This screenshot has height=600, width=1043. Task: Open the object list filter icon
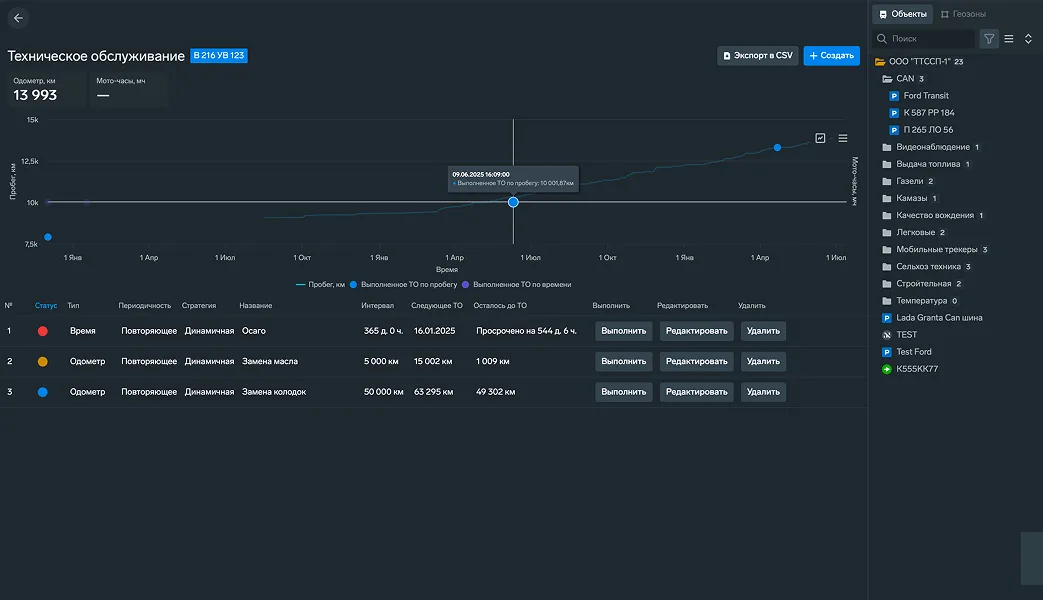(x=989, y=39)
